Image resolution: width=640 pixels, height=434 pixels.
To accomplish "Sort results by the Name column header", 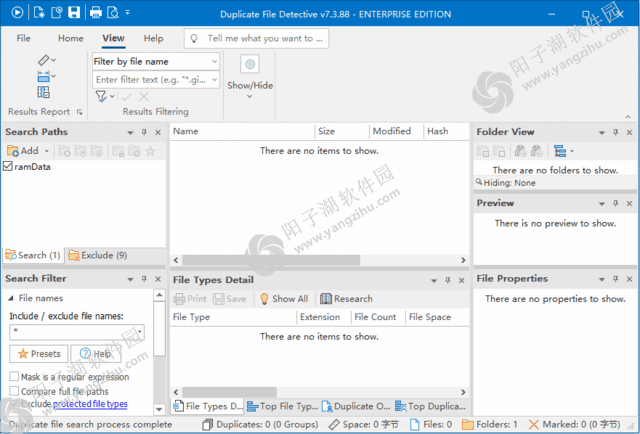I will click(x=242, y=131).
